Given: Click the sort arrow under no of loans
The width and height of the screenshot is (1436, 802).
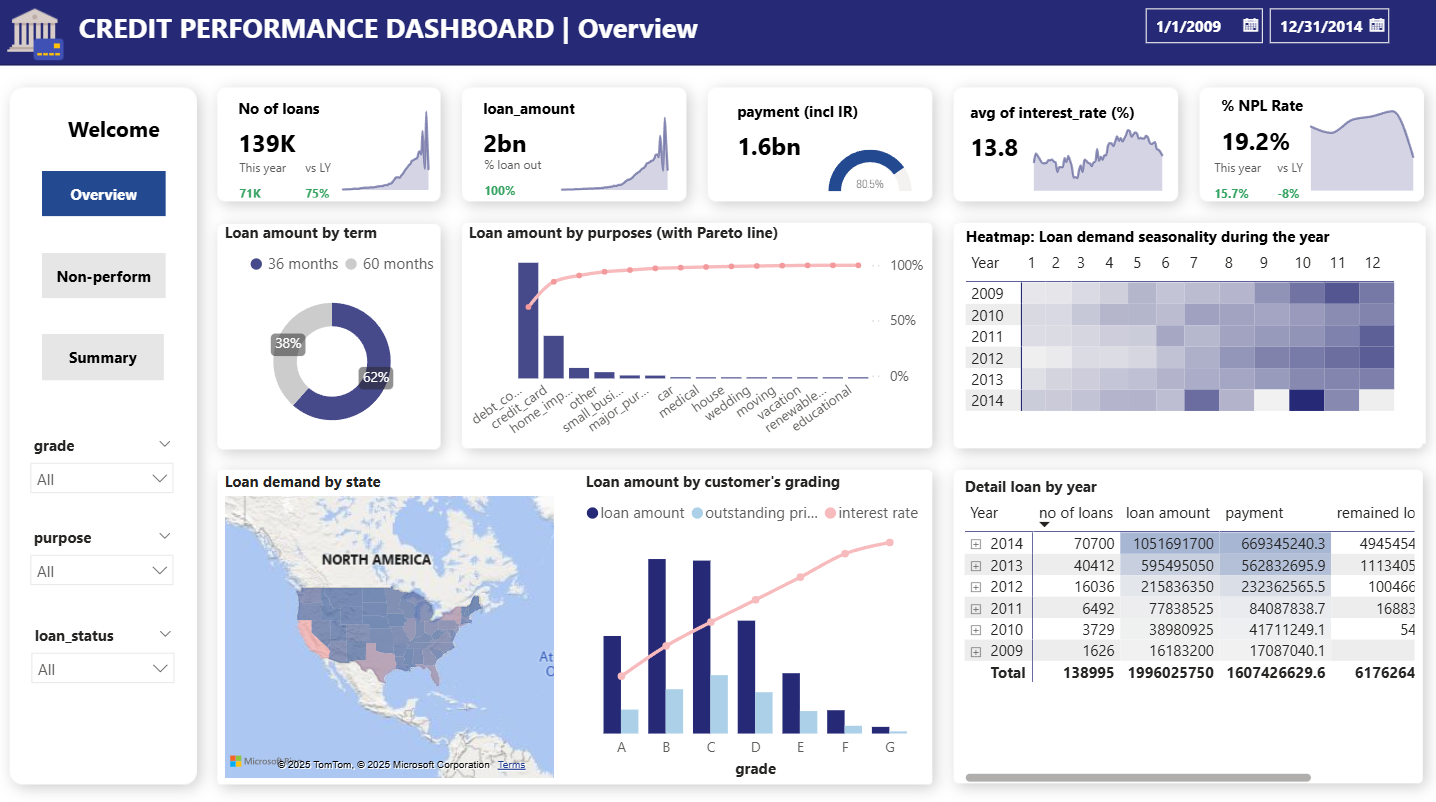Looking at the screenshot, I should click(1045, 525).
